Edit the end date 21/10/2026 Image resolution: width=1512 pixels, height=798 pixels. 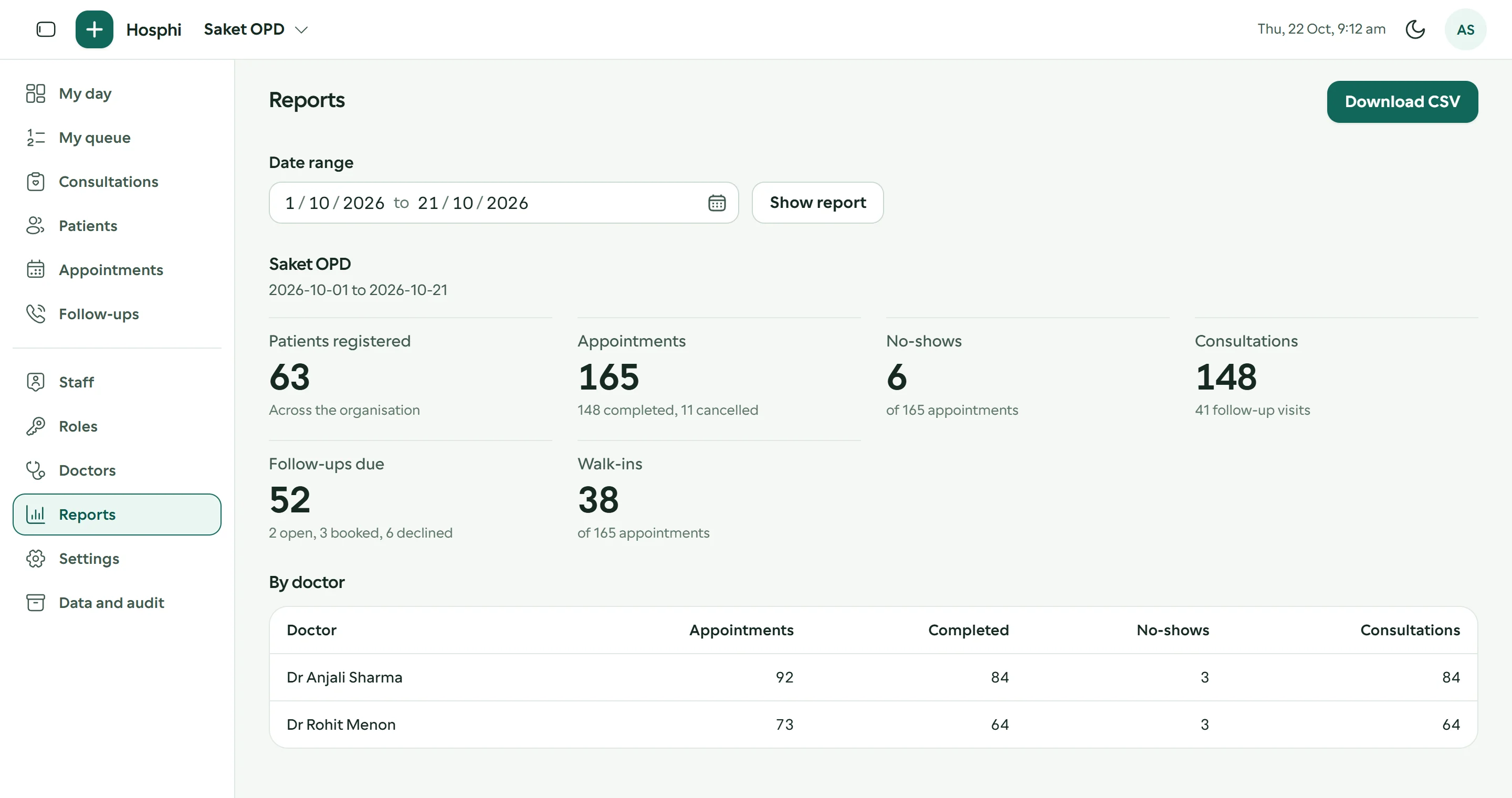[x=473, y=203]
